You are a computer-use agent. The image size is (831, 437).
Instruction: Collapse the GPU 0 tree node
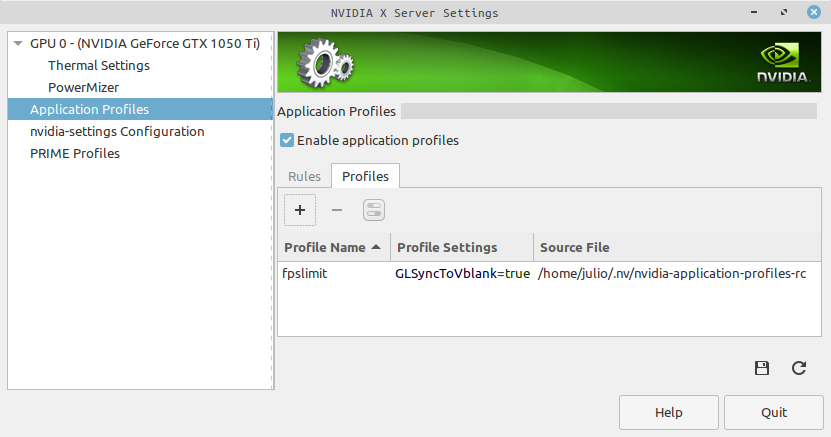18,43
